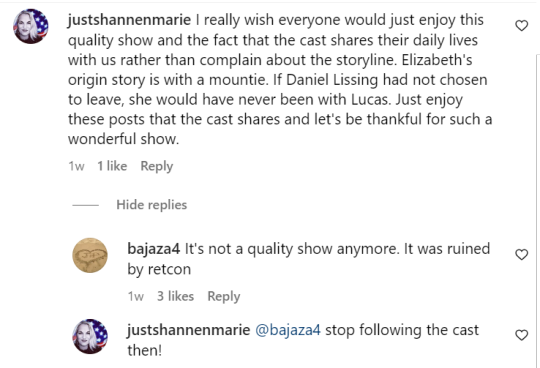Image resolution: width=540 pixels, height=368 pixels.
Task: Like justshannenmarie's top comment with heart icon
Action: coord(521,26)
